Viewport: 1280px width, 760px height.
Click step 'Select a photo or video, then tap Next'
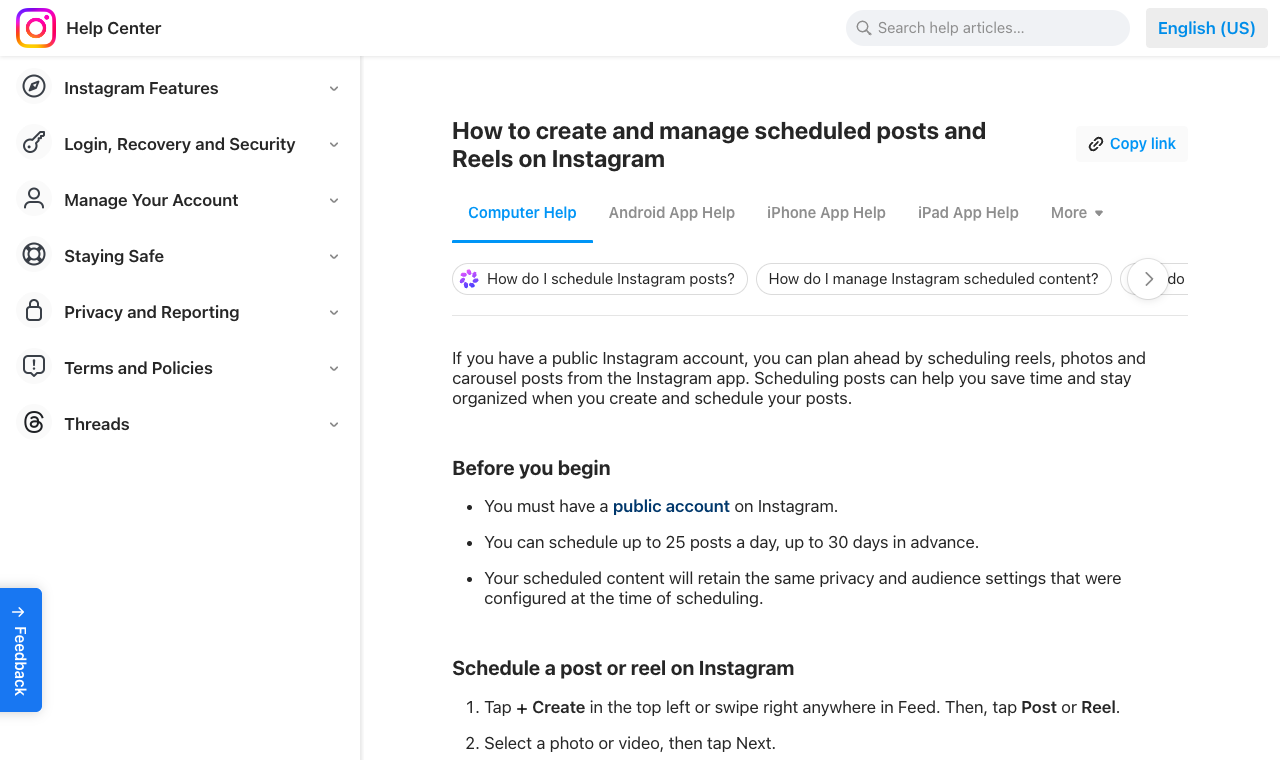pyautogui.click(x=630, y=743)
